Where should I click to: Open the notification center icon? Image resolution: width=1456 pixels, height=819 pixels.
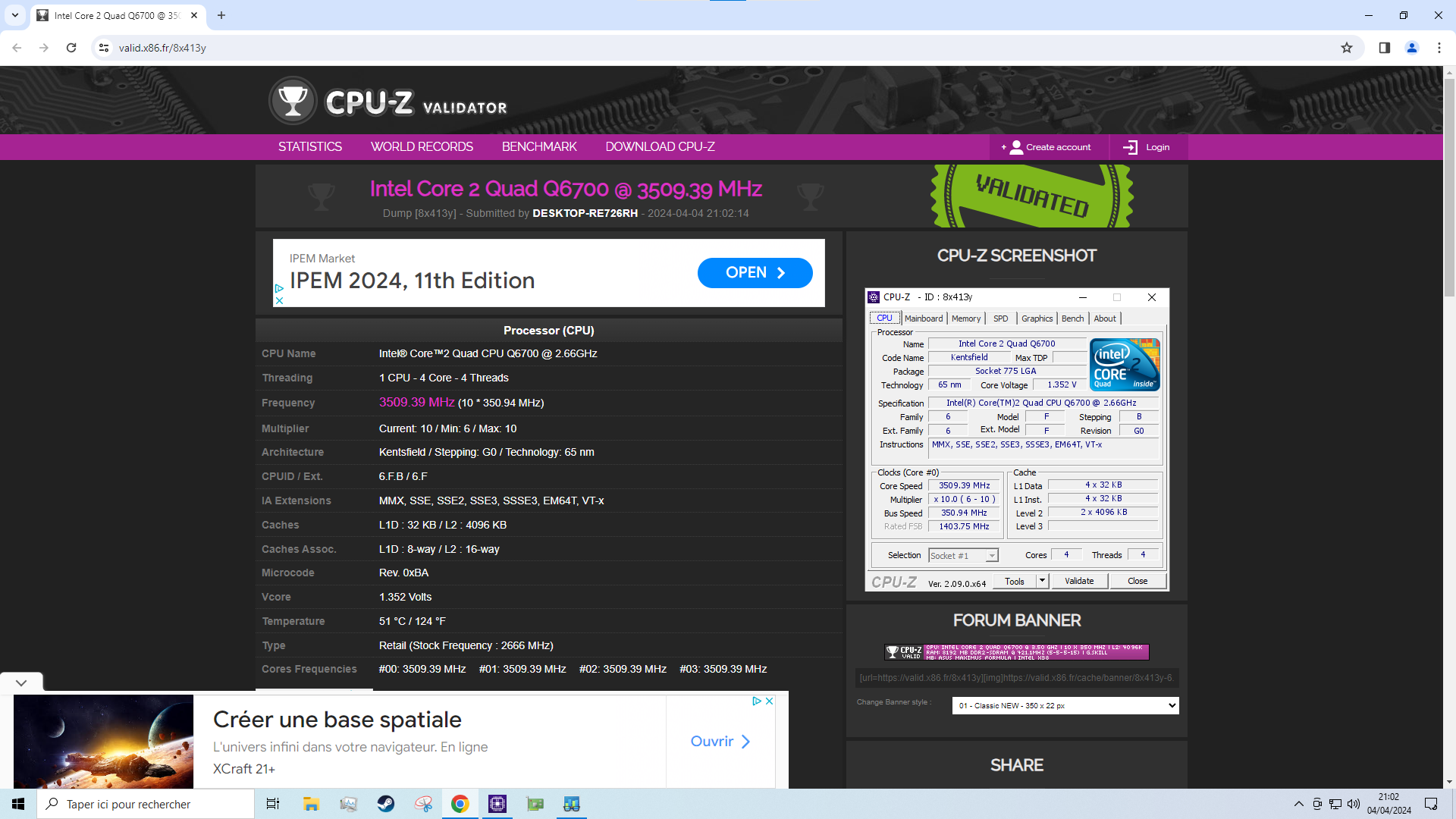click(x=1431, y=804)
